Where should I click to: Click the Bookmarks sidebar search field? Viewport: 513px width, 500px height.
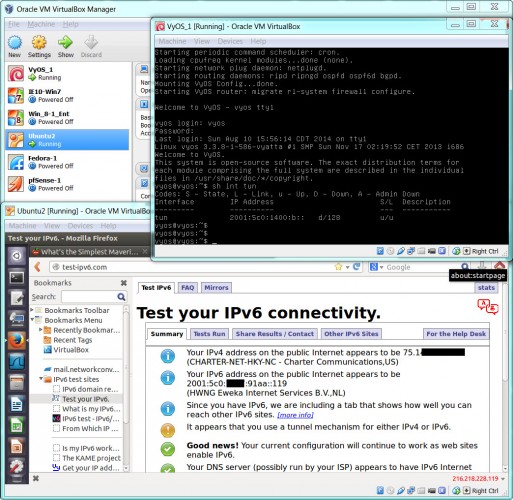click(x=89, y=297)
